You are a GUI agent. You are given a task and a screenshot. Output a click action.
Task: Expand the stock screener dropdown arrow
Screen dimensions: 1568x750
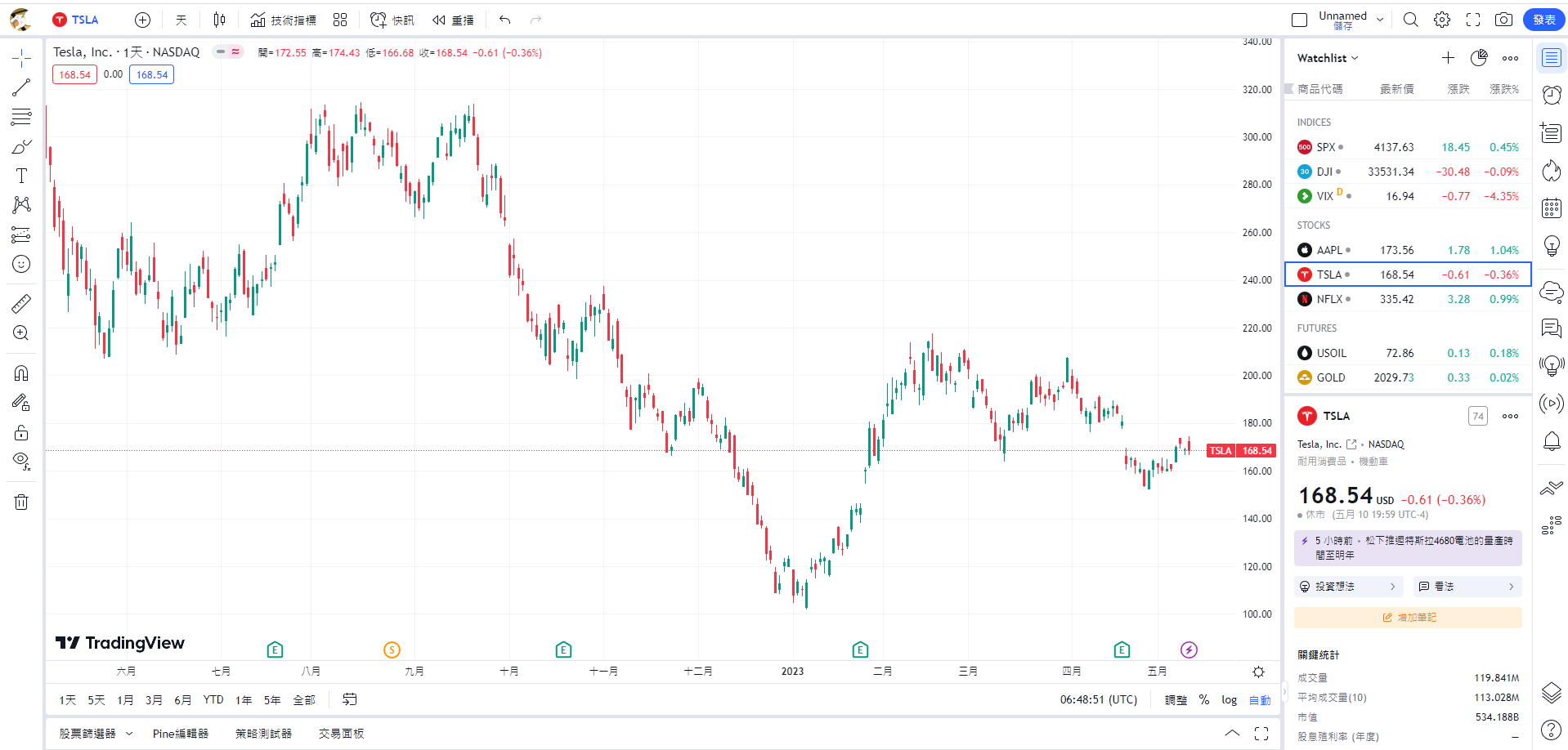(x=129, y=734)
